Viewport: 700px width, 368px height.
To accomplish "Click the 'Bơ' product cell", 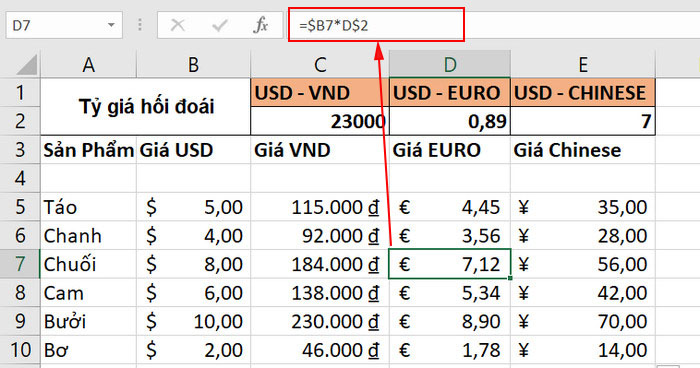I will coord(88,350).
